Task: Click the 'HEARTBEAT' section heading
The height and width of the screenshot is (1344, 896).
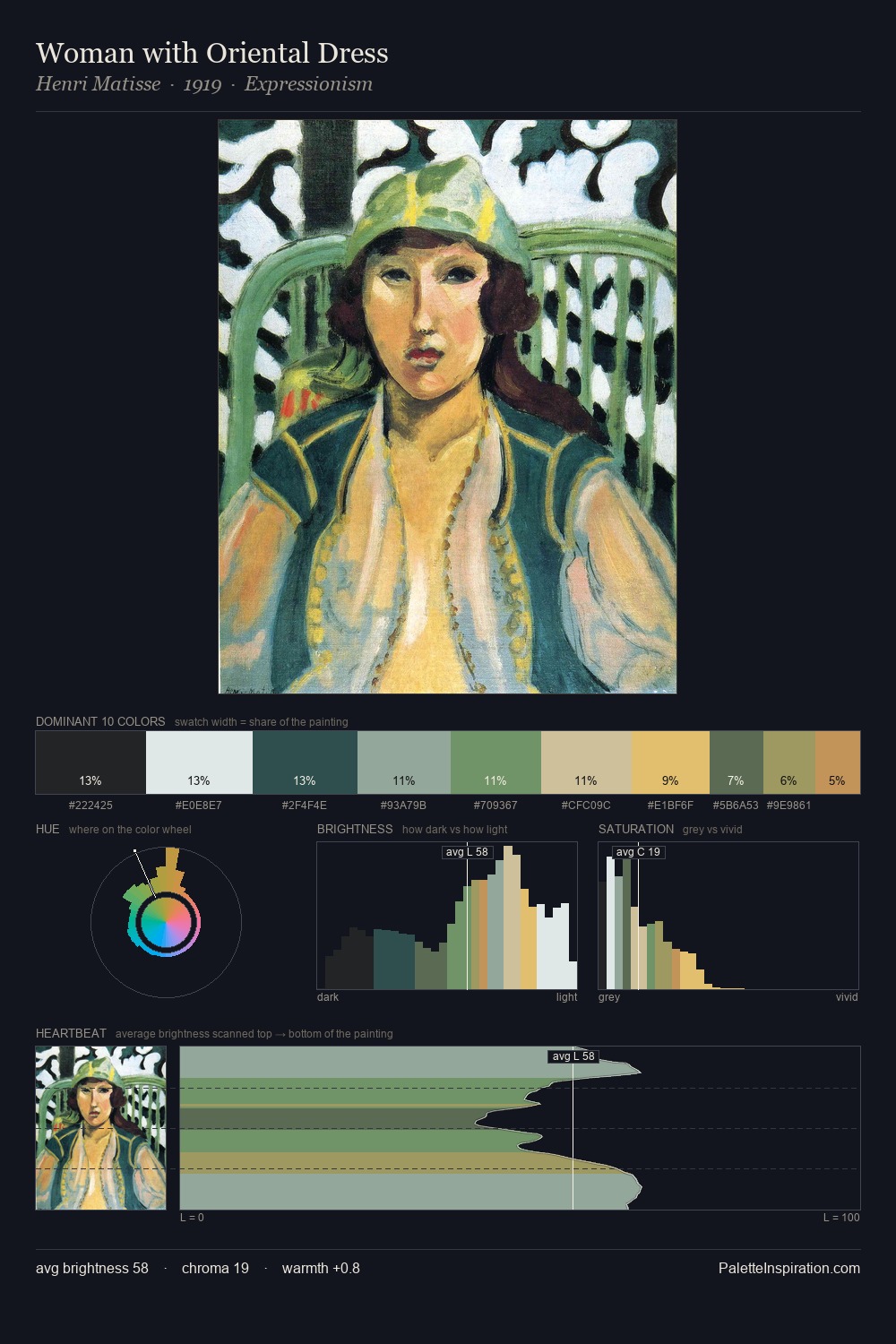Action: [x=71, y=1033]
